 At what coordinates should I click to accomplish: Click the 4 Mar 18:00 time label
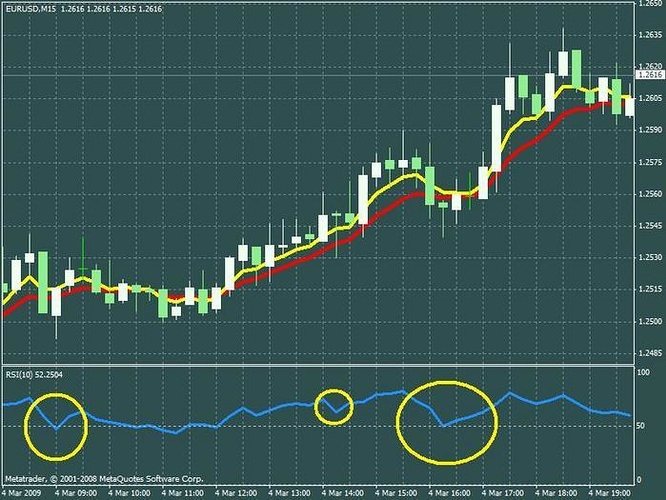pos(556,493)
